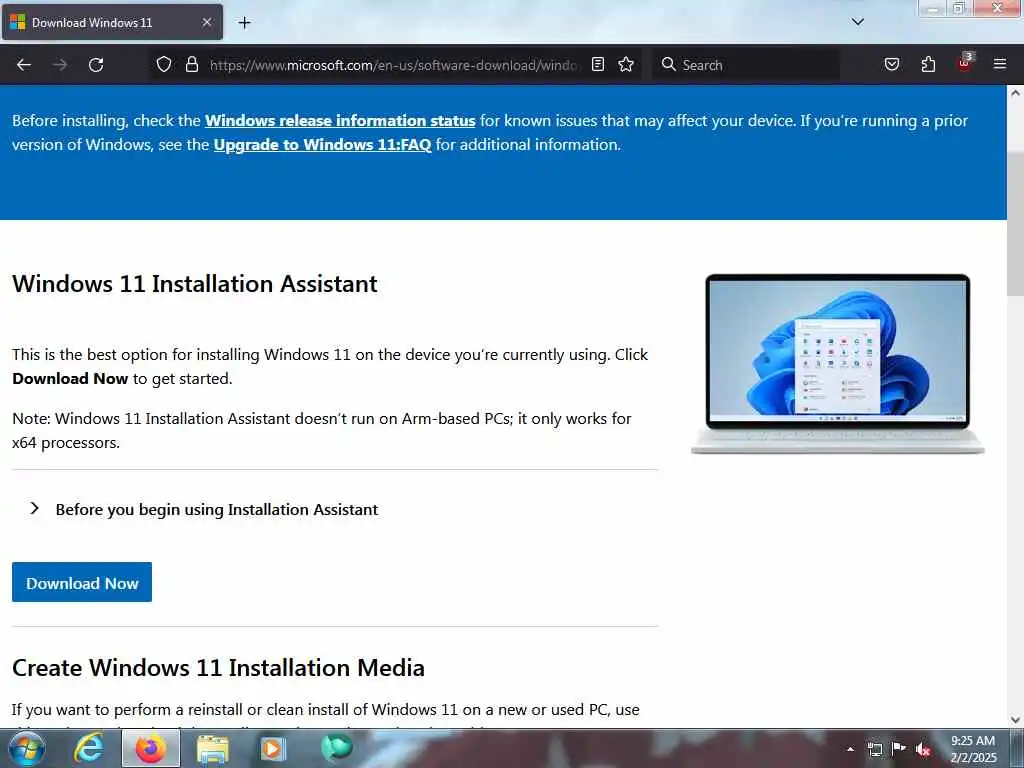Viewport: 1024px width, 768px height.
Task: Click the page scroll up arrow
Action: 1016,93
